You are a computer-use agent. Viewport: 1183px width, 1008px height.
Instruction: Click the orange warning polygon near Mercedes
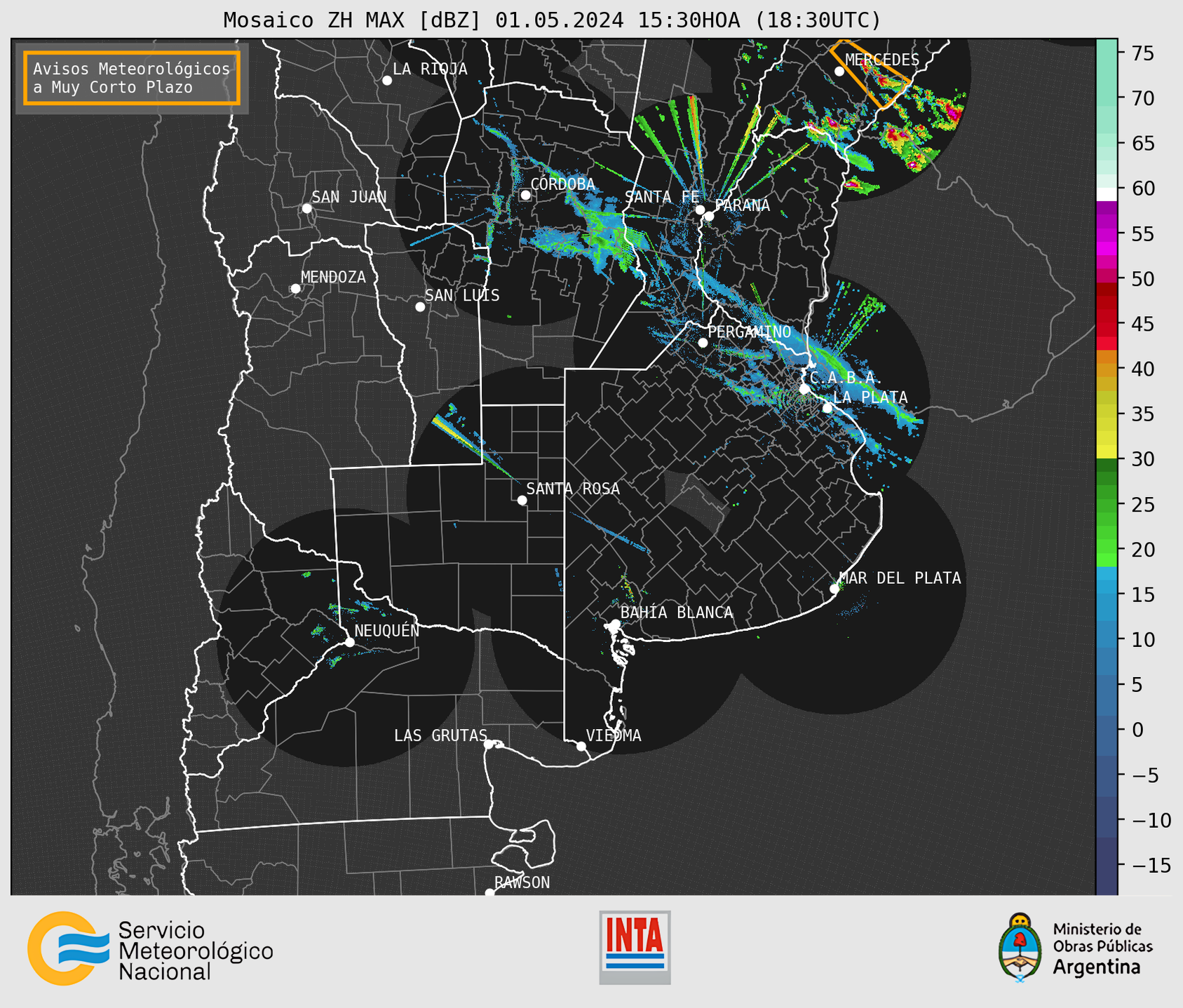click(870, 74)
